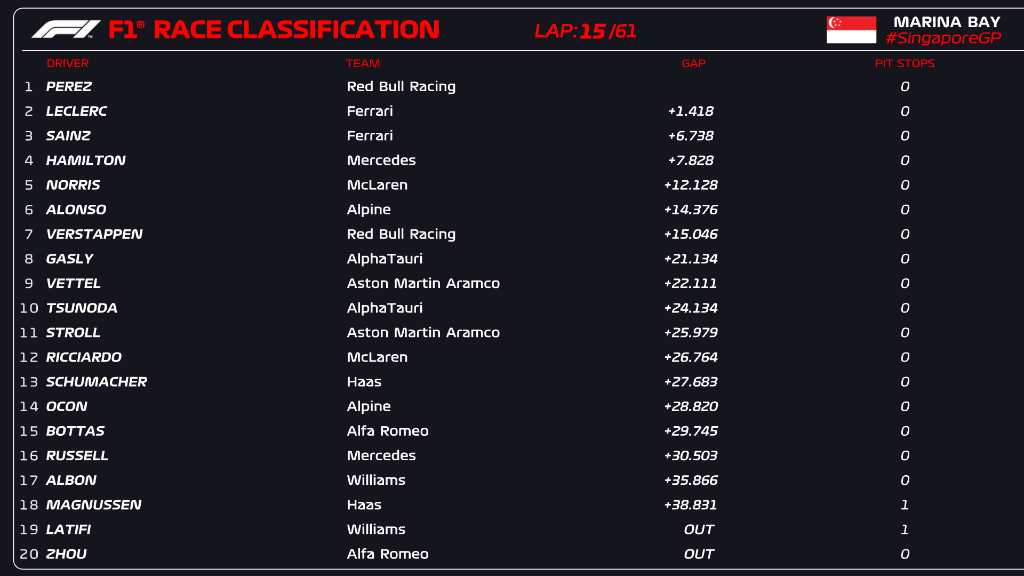The height and width of the screenshot is (576, 1024).
Task: Sort by the GAP column header
Action: point(692,63)
